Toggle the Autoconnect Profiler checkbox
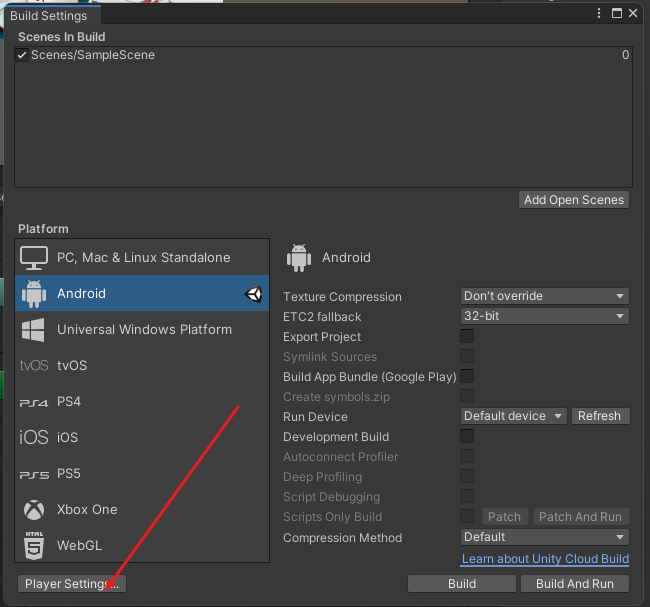The image size is (650, 607). [x=467, y=456]
